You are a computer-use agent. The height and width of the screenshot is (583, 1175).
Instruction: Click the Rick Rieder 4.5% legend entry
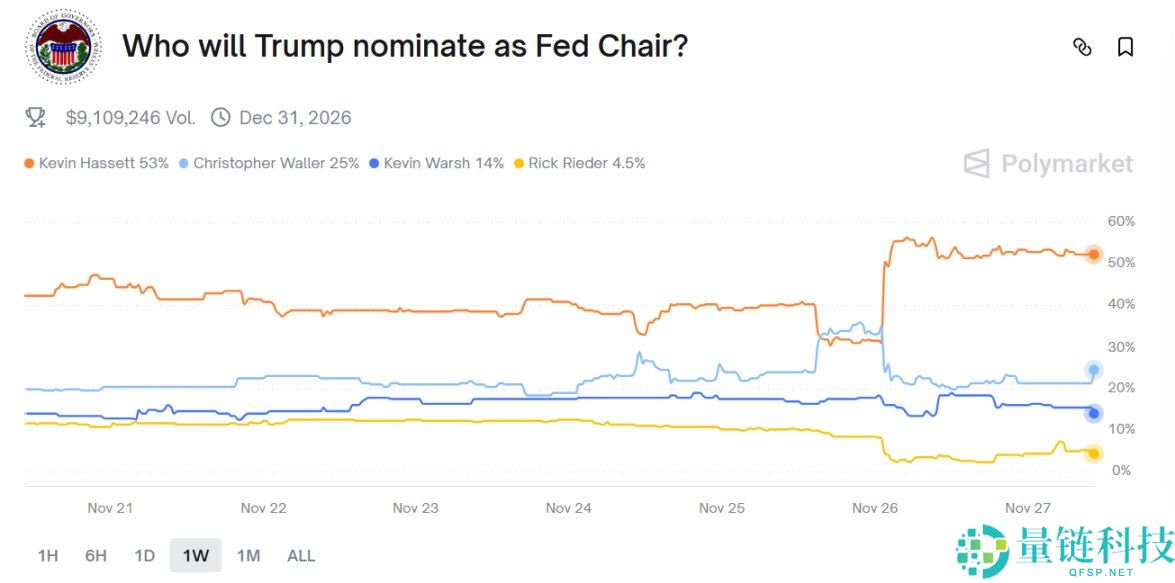[579, 163]
